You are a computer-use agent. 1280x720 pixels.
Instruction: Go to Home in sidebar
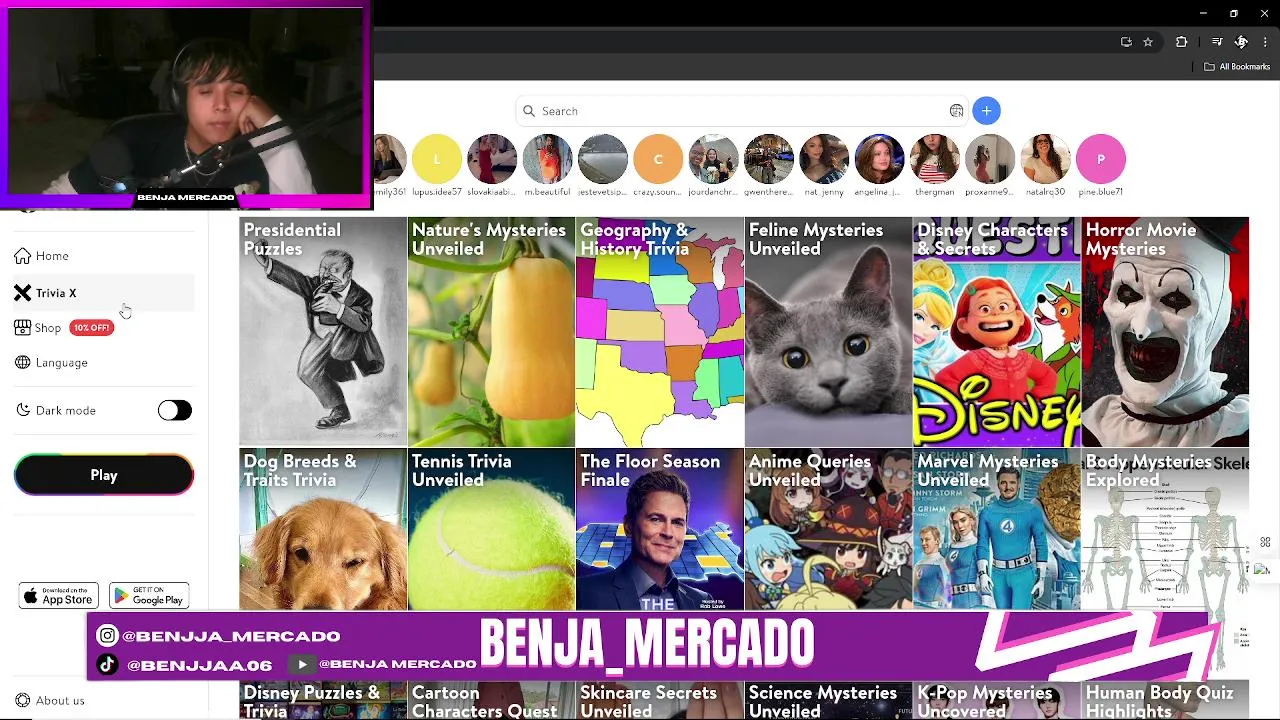point(104,256)
